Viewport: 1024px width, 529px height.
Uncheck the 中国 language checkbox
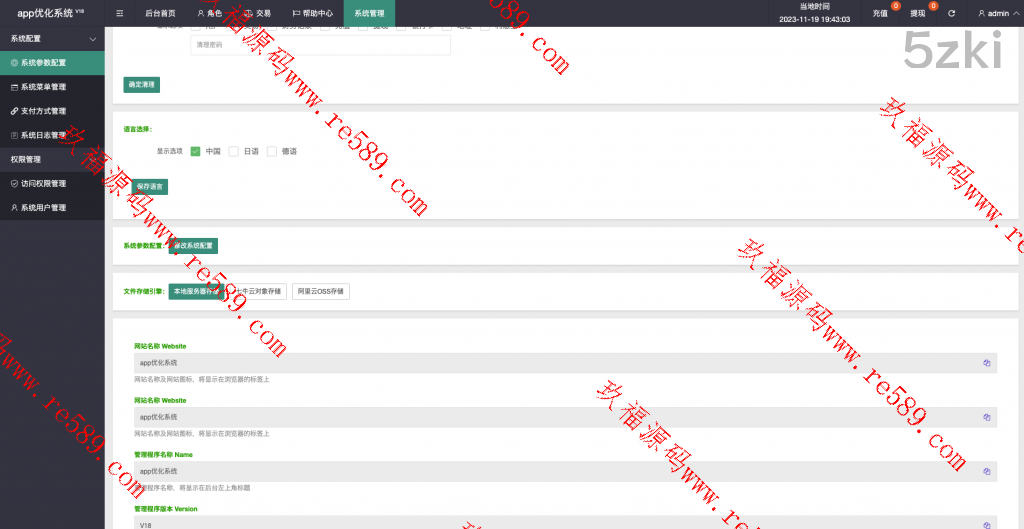(x=195, y=151)
